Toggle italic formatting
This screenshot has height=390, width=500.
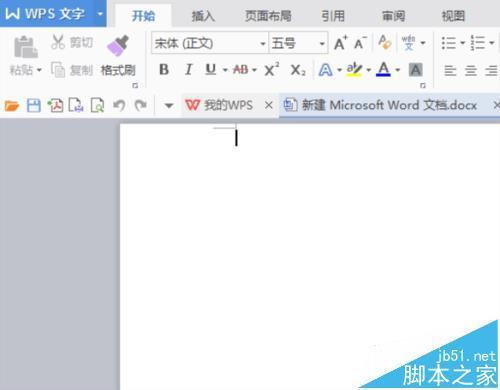pos(189,70)
